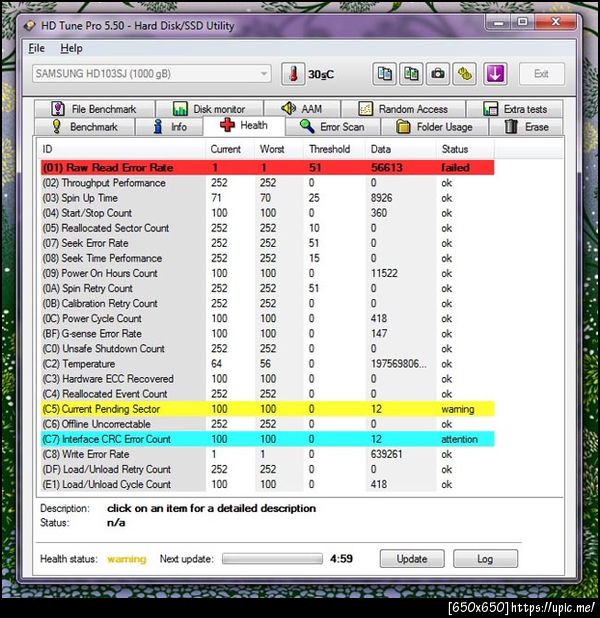Select the Load/Unload Cycle Count row
600x618 pixels.
[x=267, y=484]
